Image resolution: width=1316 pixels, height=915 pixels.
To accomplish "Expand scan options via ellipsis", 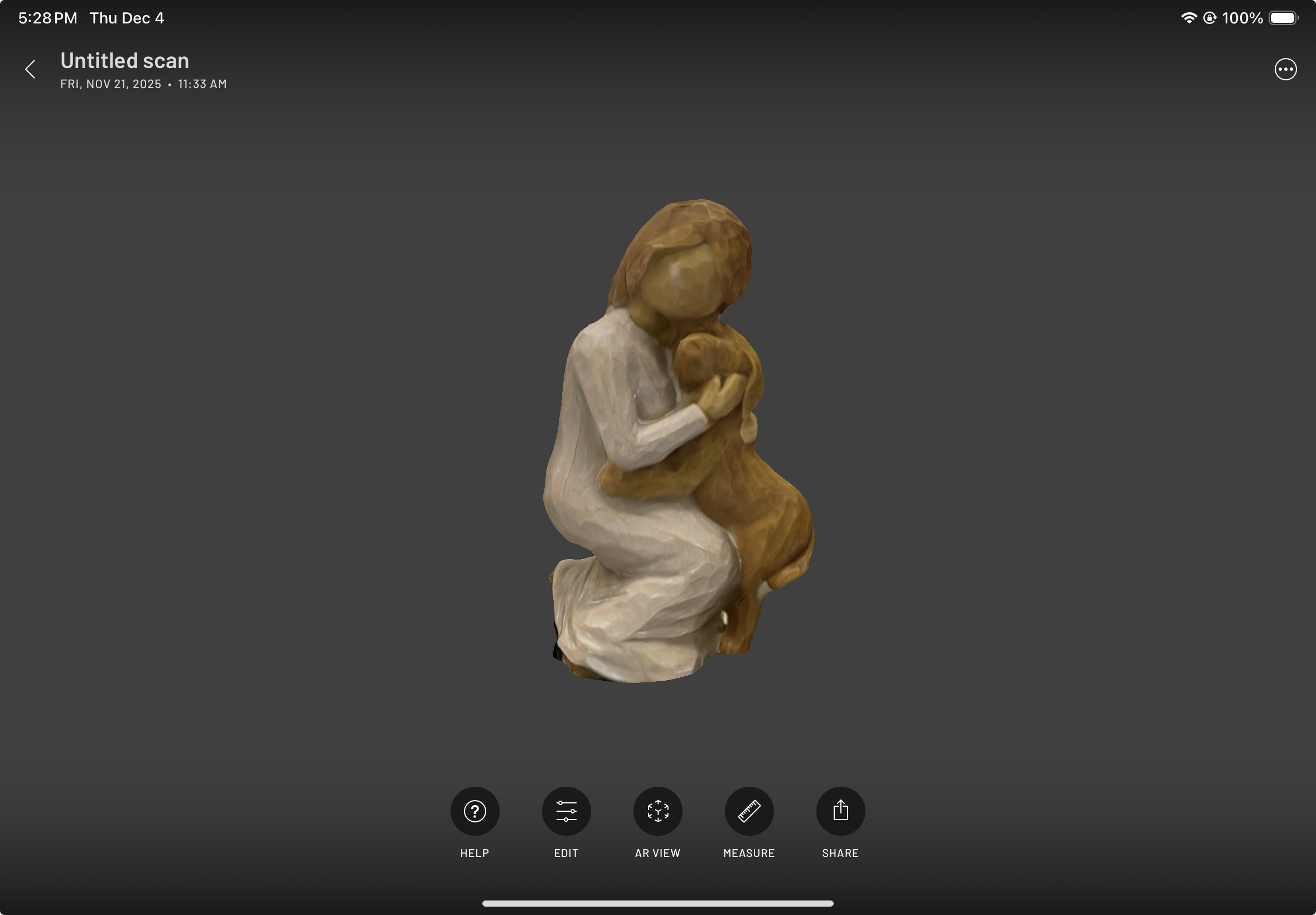I will [x=1285, y=69].
